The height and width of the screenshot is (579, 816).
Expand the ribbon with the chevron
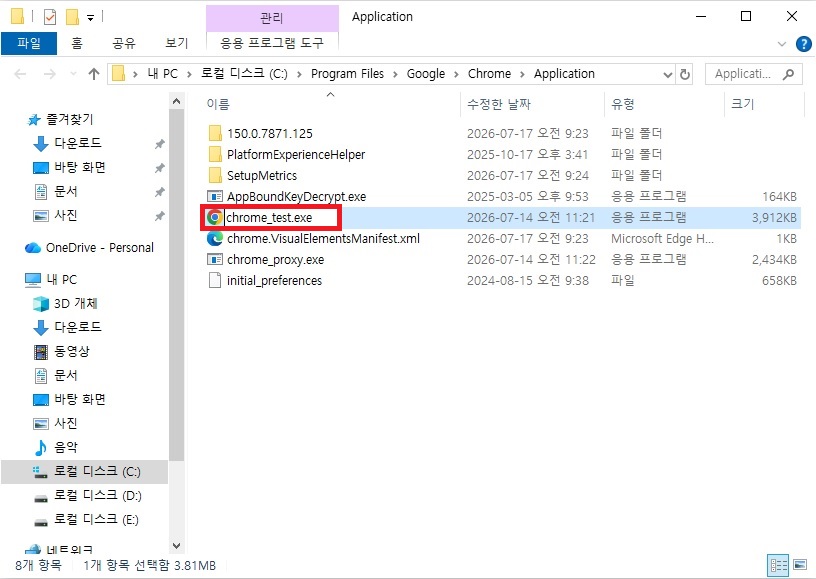(x=782, y=44)
